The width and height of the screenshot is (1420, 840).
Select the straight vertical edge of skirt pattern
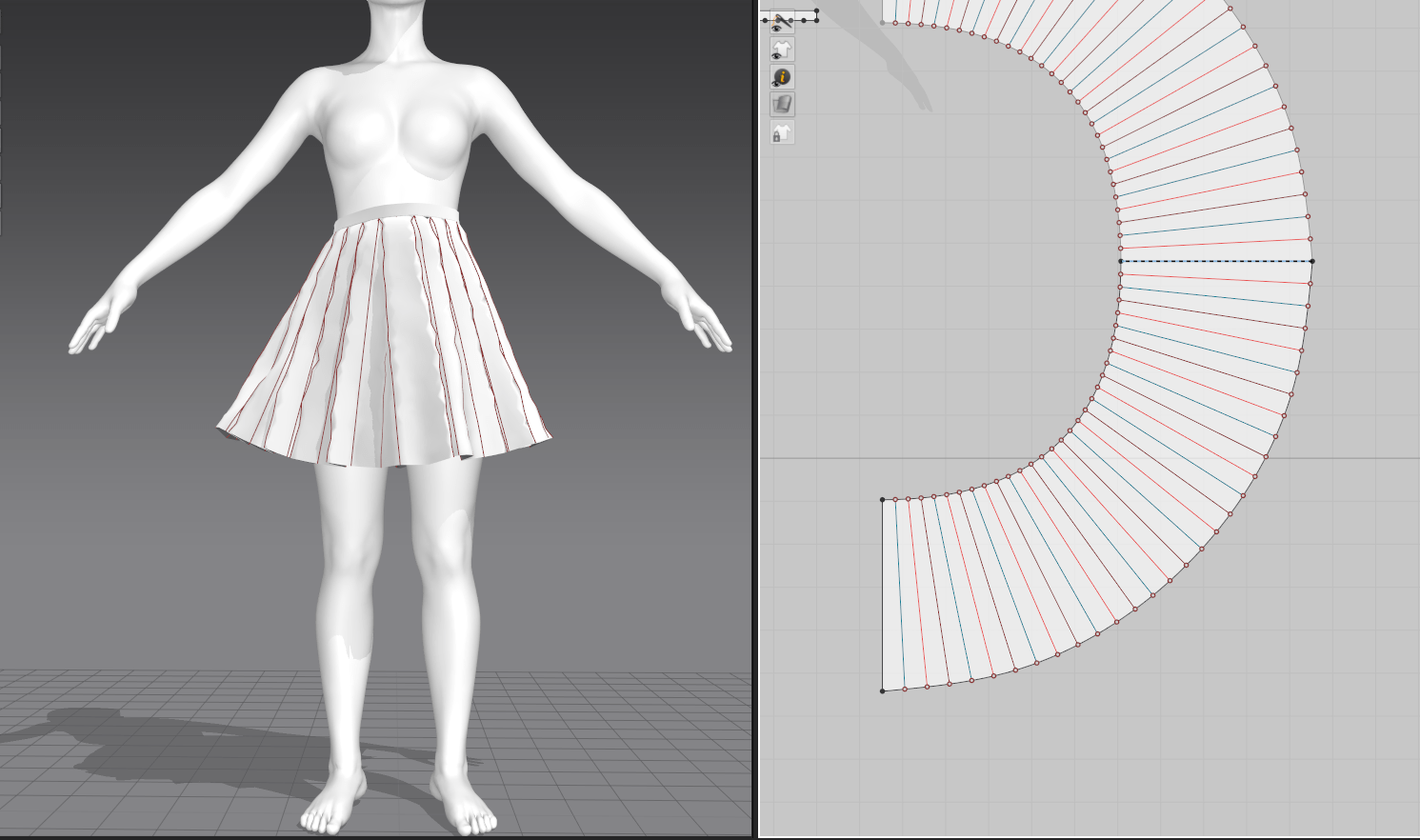click(x=883, y=595)
